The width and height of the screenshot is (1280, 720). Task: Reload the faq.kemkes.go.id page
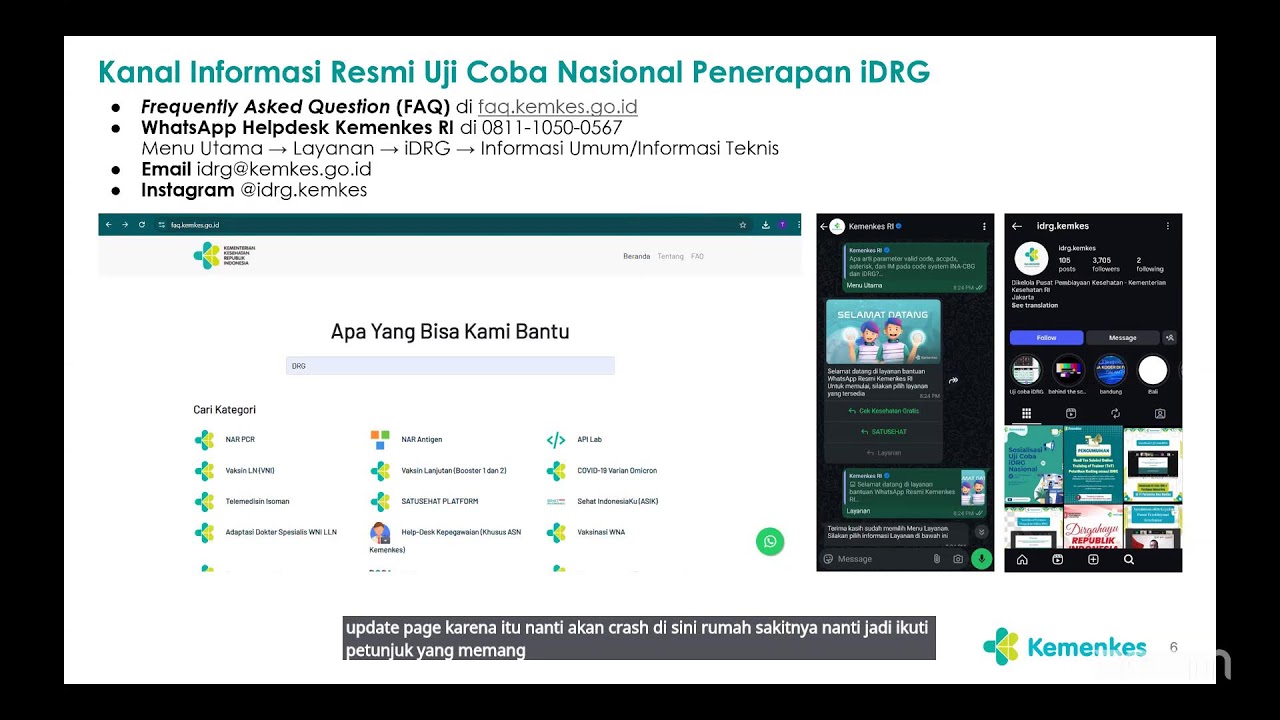(142, 225)
